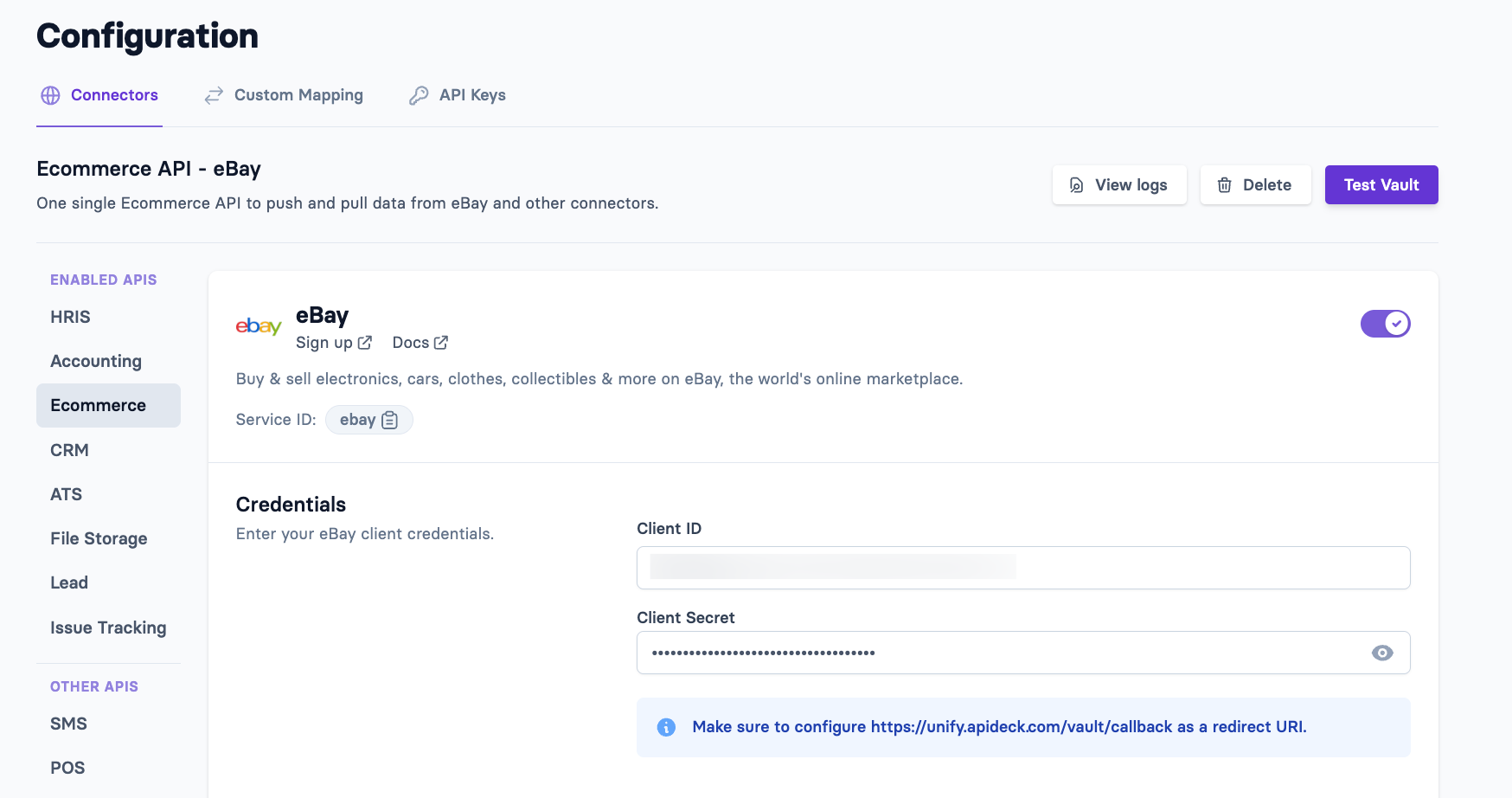Disable the eBay connector toggle
1512x798 pixels.
coord(1385,323)
